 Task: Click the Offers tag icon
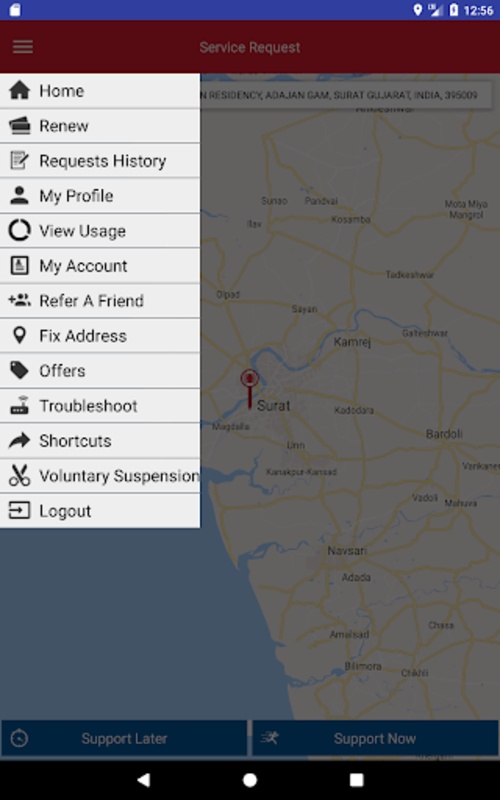19,370
